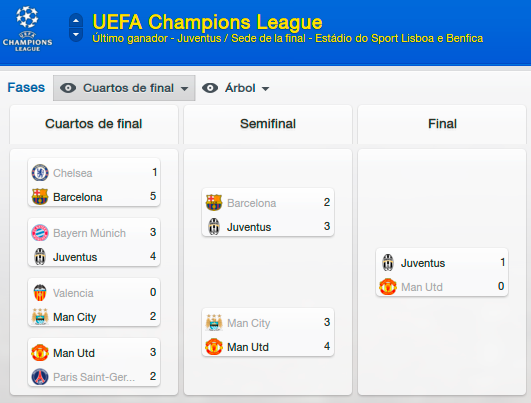Click Man Utd crest in final match
Image resolution: width=531 pixels, height=403 pixels.
click(x=388, y=287)
